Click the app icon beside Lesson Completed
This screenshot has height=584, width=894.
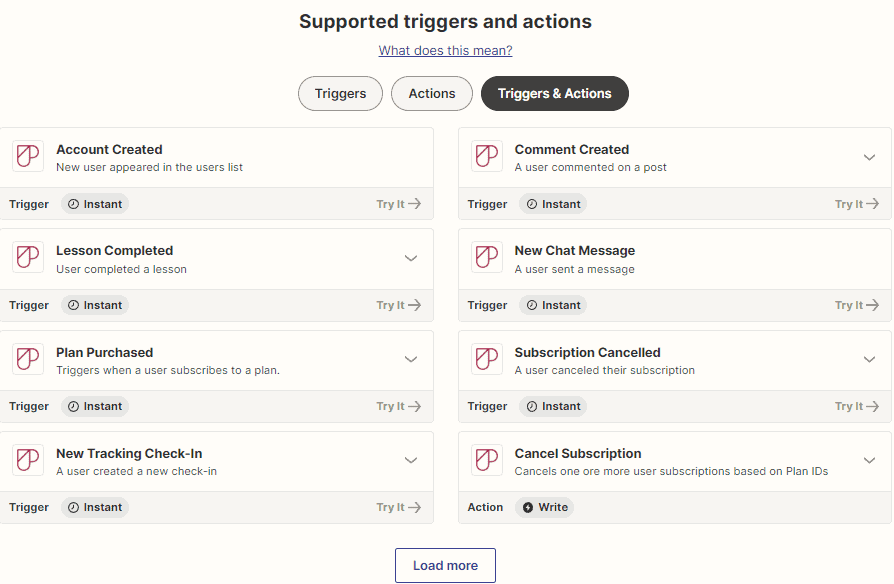click(28, 258)
